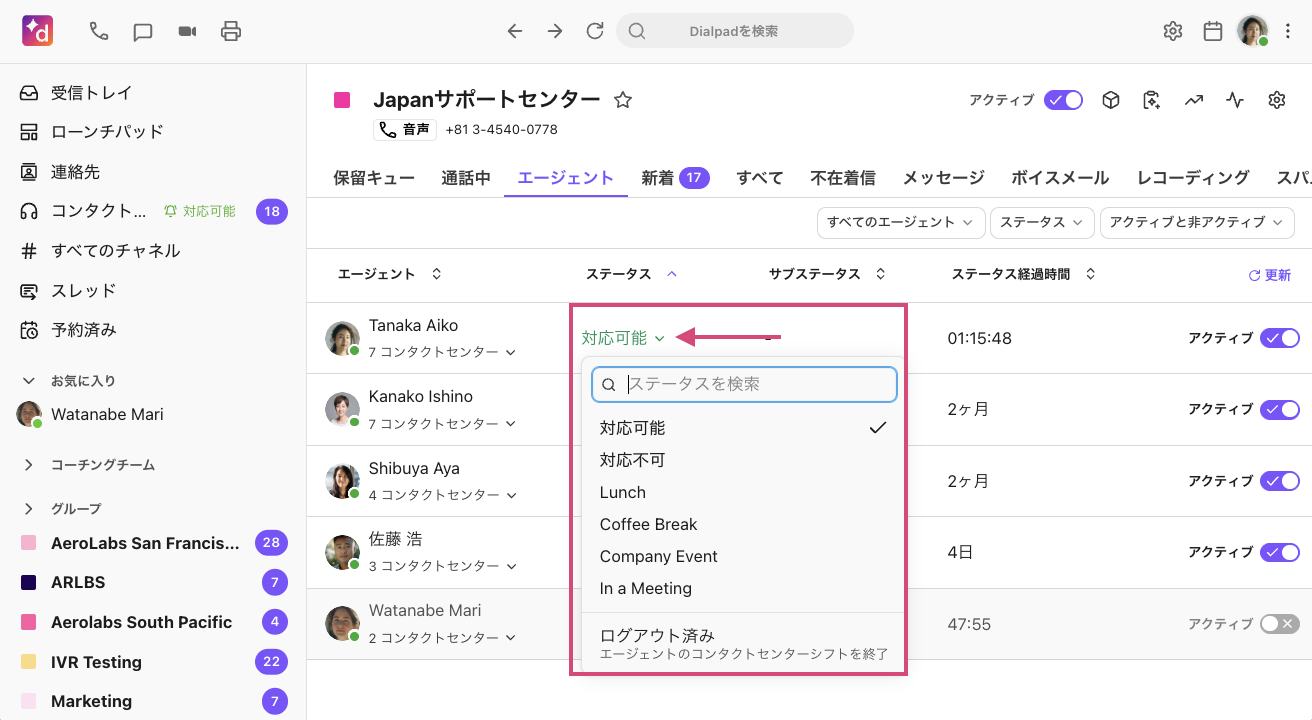This screenshot has width=1312, height=720.
Task: Click the analytics trend arrow icon
Action: click(1193, 100)
